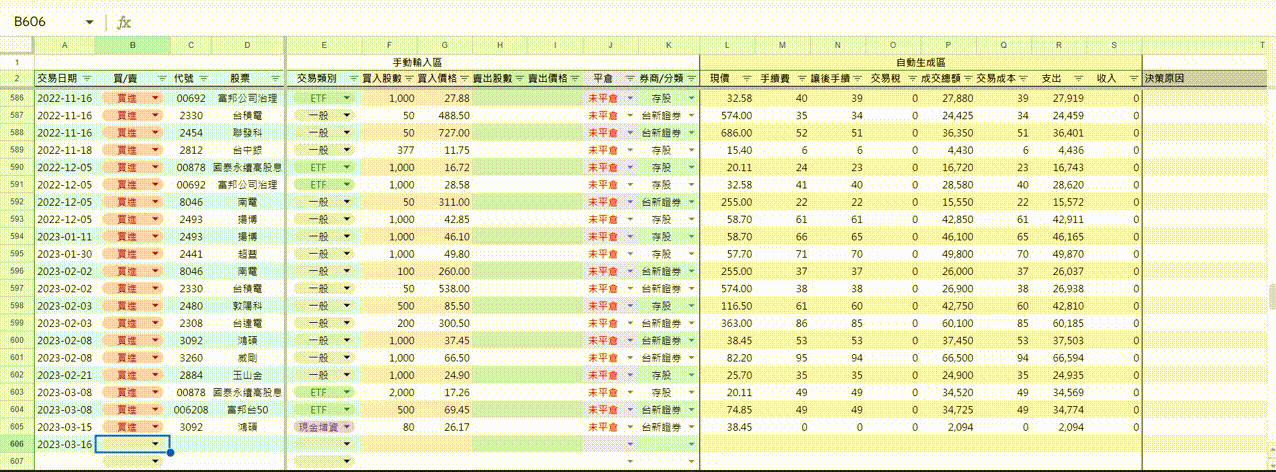The height and width of the screenshot is (472, 1276).
Task: Click the 手動輸入區 header cell
Action: point(492,62)
